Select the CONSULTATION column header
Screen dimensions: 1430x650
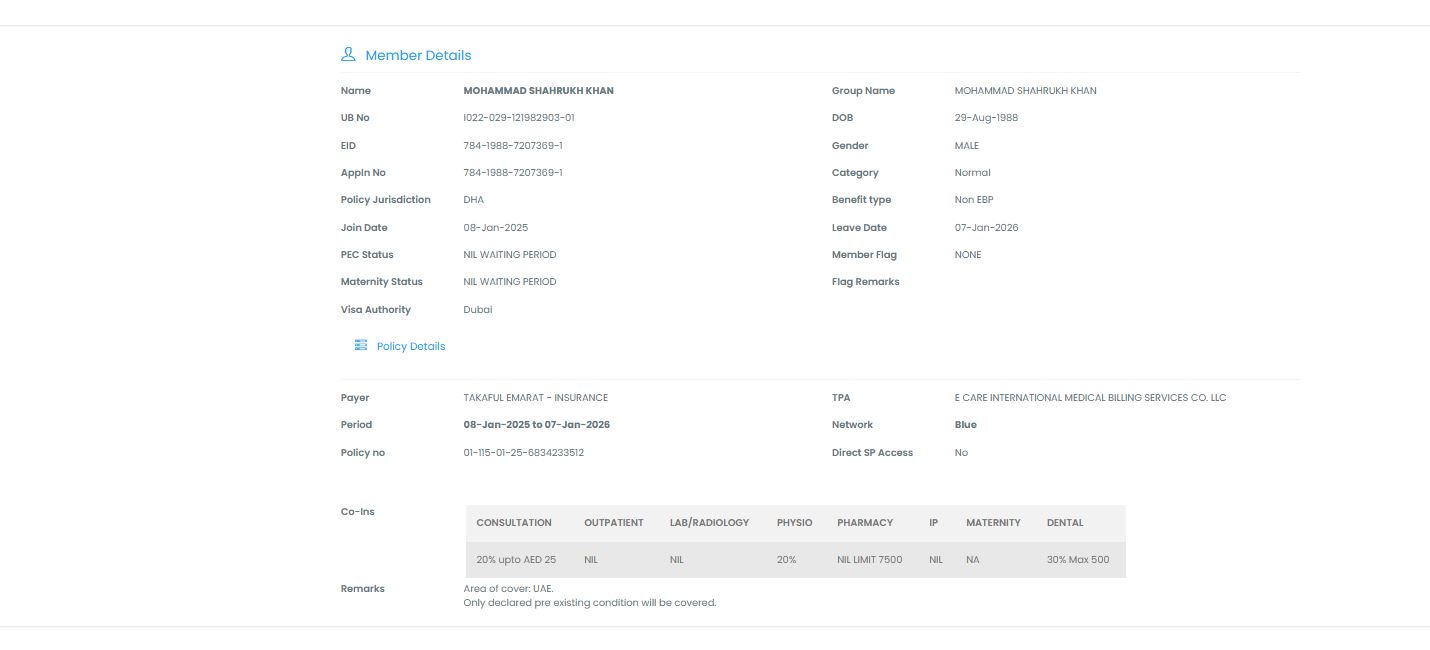click(x=514, y=523)
